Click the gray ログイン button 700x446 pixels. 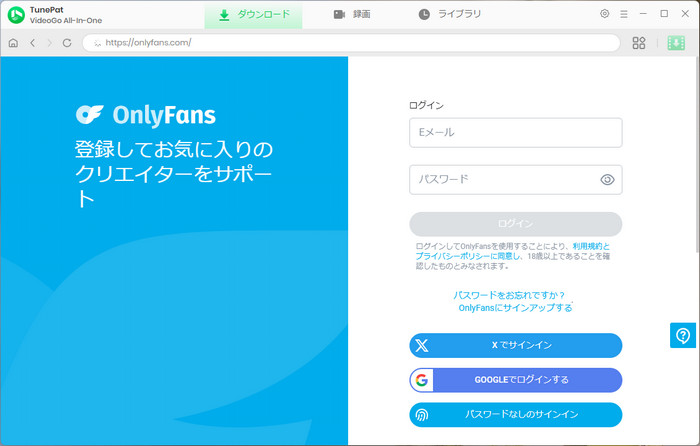pyautogui.click(x=516, y=224)
